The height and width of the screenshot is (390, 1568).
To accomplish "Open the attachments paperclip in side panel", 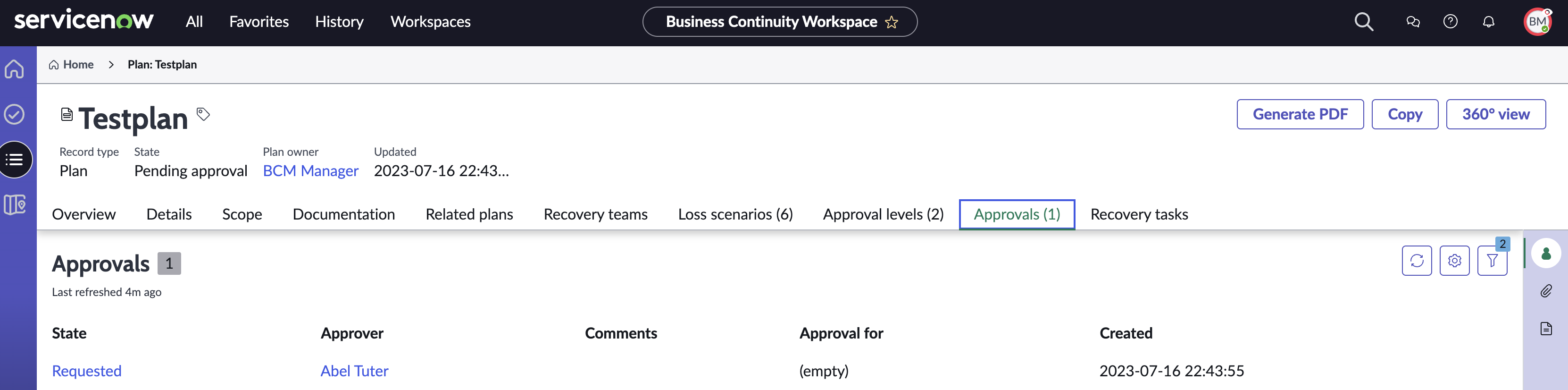I will tap(1545, 291).
